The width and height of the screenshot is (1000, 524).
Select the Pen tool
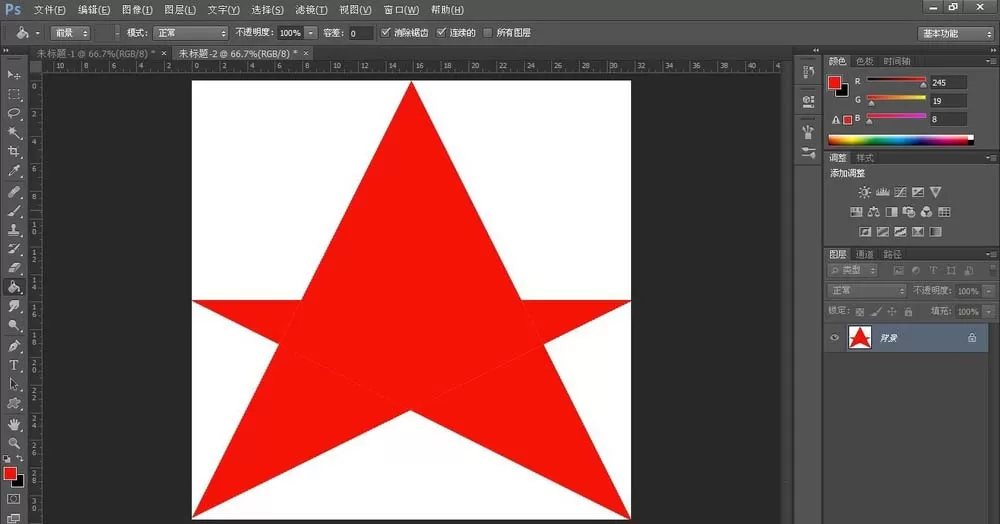click(14, 346)
